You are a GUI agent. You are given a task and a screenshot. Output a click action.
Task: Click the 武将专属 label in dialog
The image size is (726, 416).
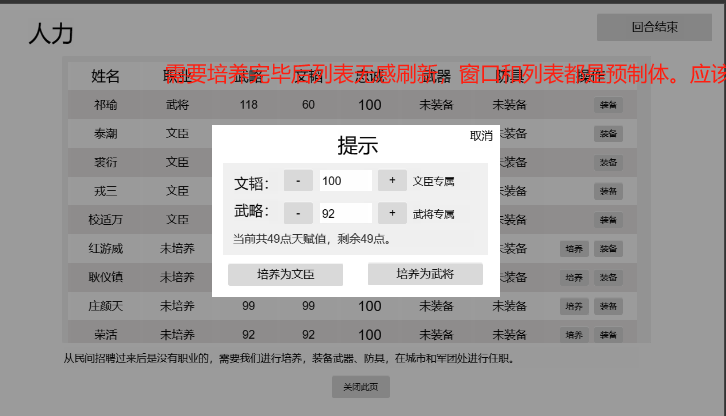(x=433, y=214)
